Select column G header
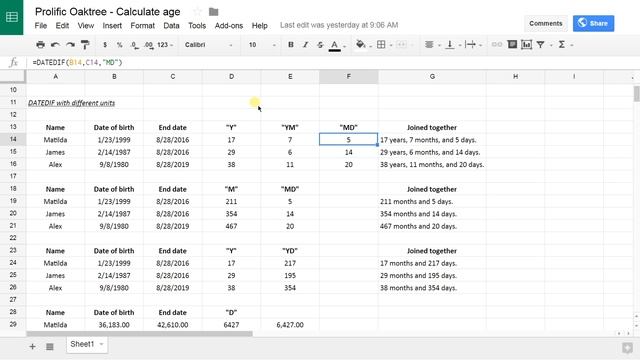 click(x=432, y=76)
